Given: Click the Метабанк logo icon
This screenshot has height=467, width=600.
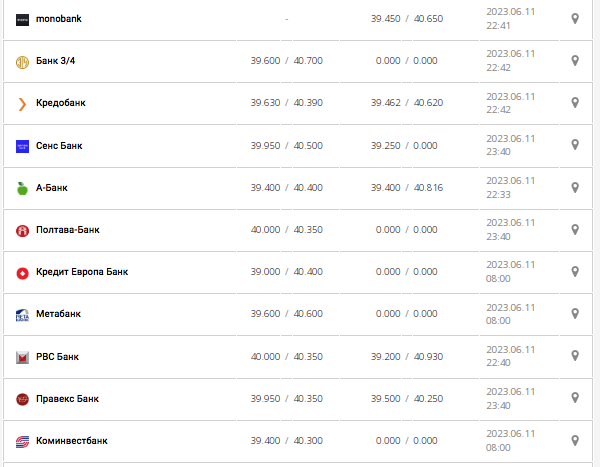Looking at the screenshot, I should (x=22, y=314).
